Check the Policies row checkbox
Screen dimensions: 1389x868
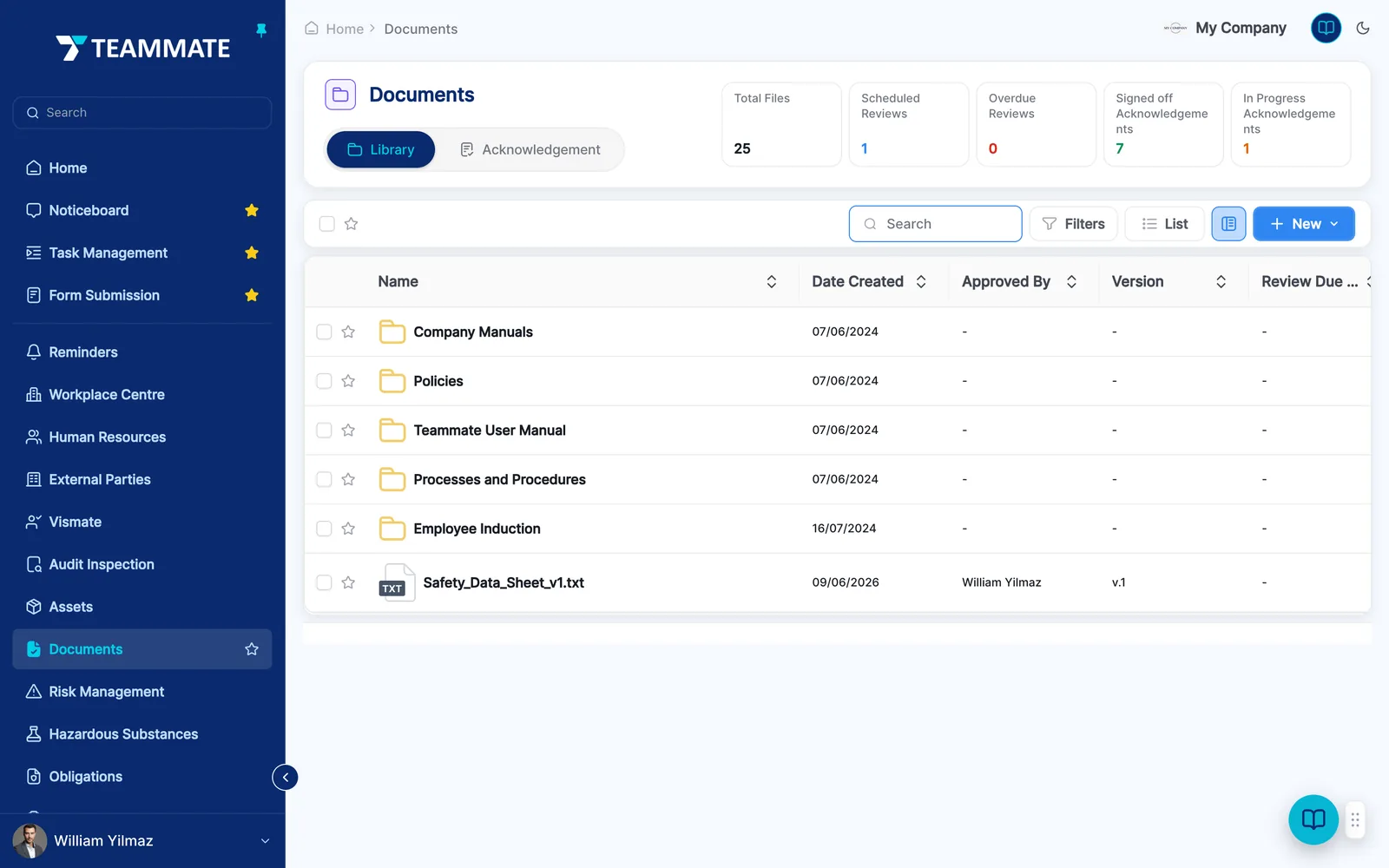click(324, 381)
